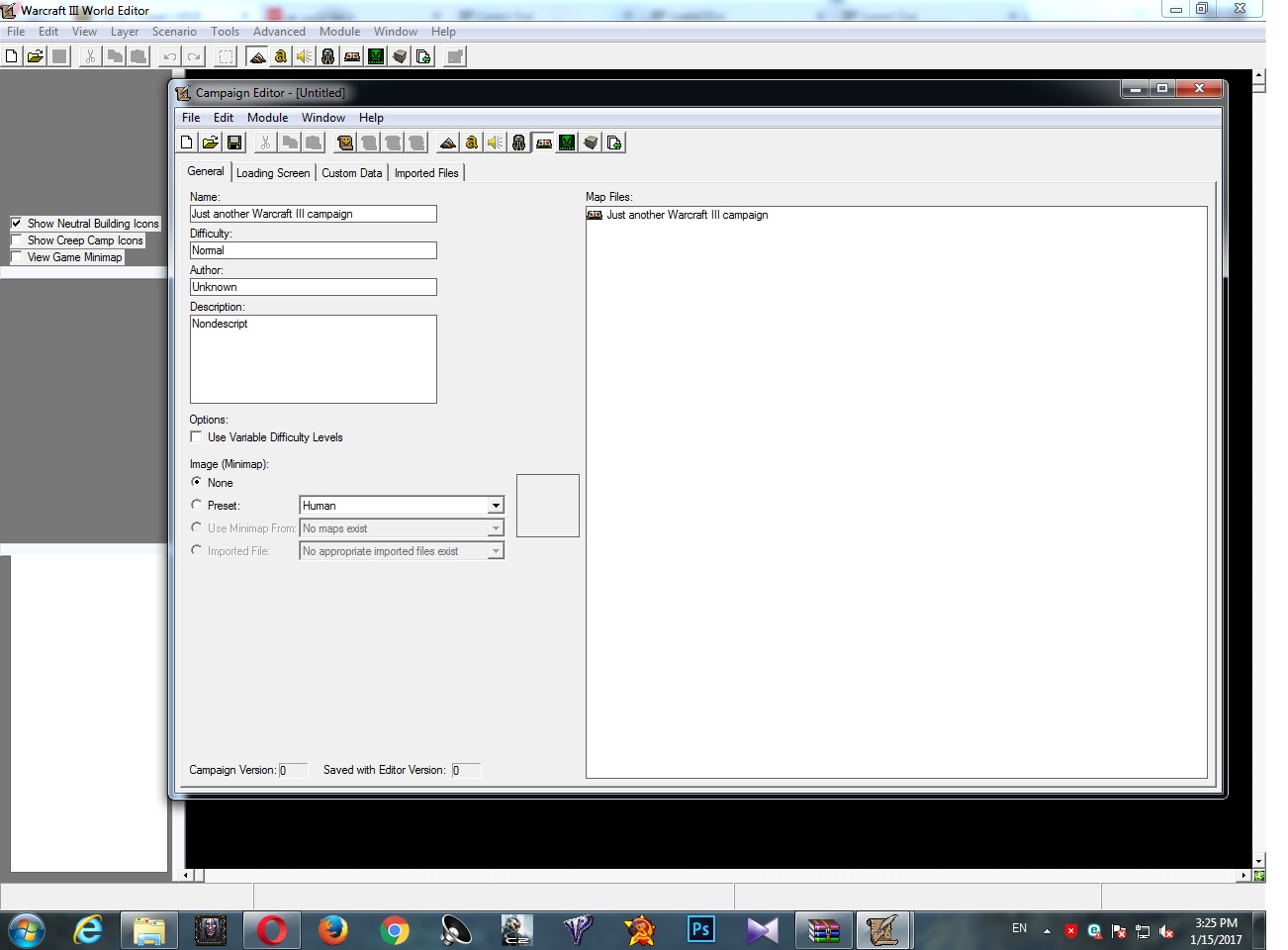Enable Show Creep Camp Icons

(17, 240)
